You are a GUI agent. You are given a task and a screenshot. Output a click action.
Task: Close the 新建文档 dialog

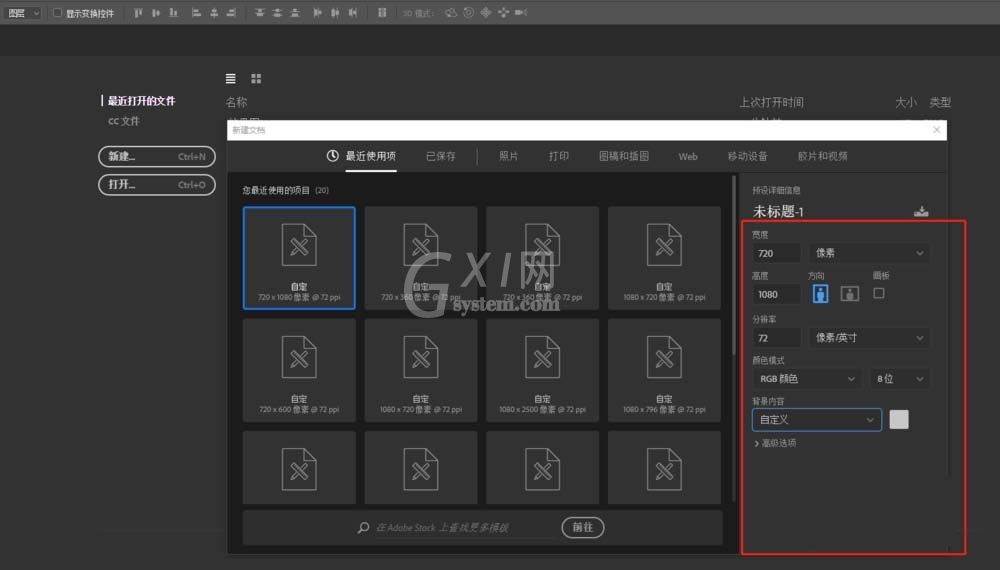(x=936, y=130)
